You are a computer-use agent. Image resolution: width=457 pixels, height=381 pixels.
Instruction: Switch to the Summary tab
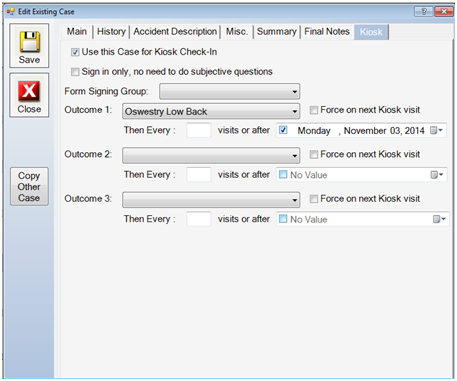pyautogui.click(x=277, y=32)
